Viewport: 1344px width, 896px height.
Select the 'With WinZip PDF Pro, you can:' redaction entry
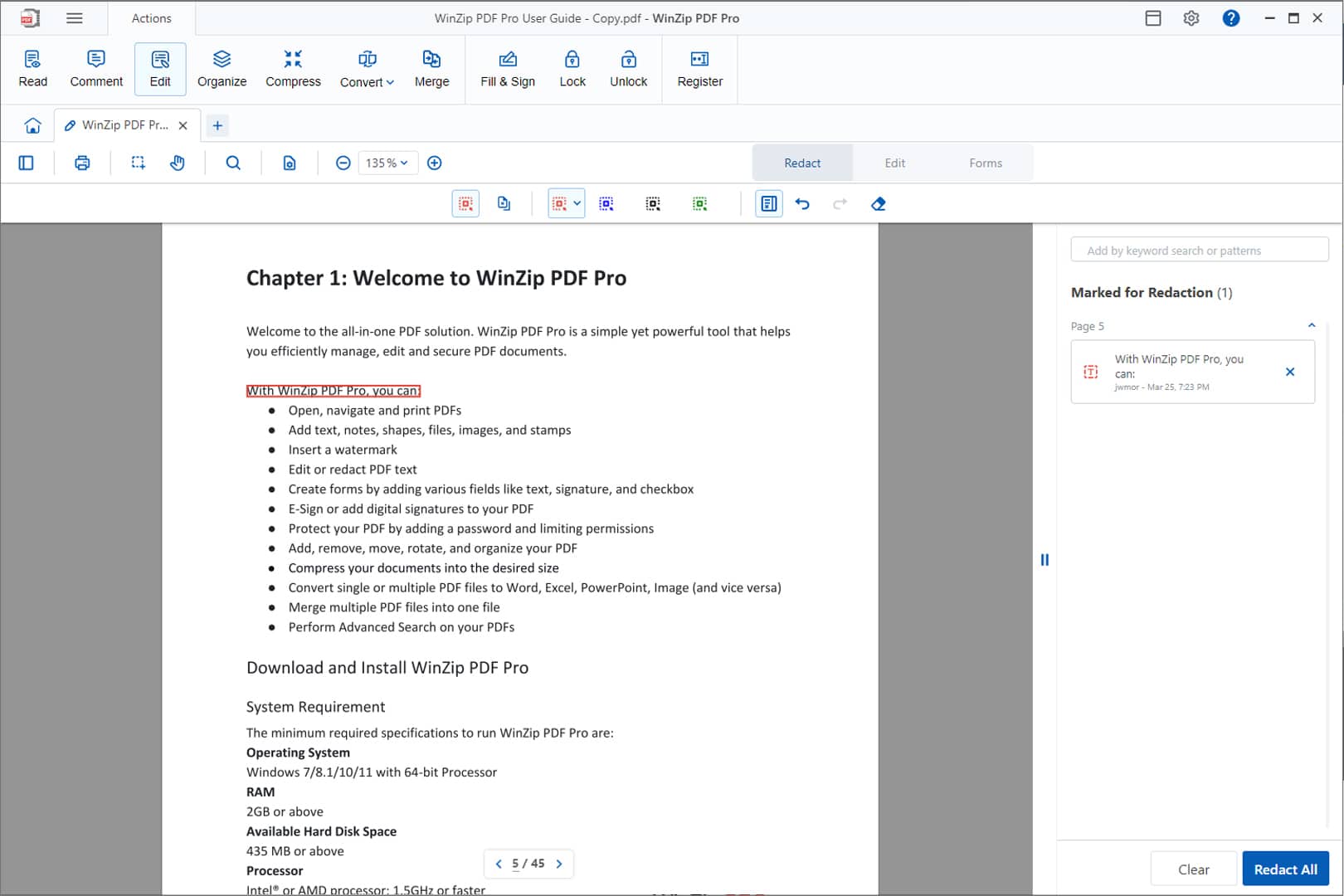1193,372
